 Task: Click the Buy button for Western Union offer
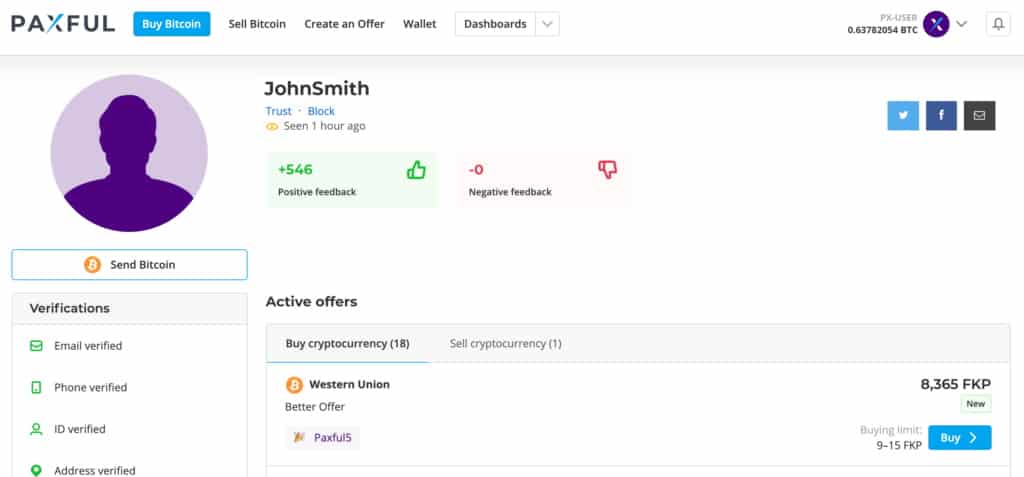click(959, 438)
